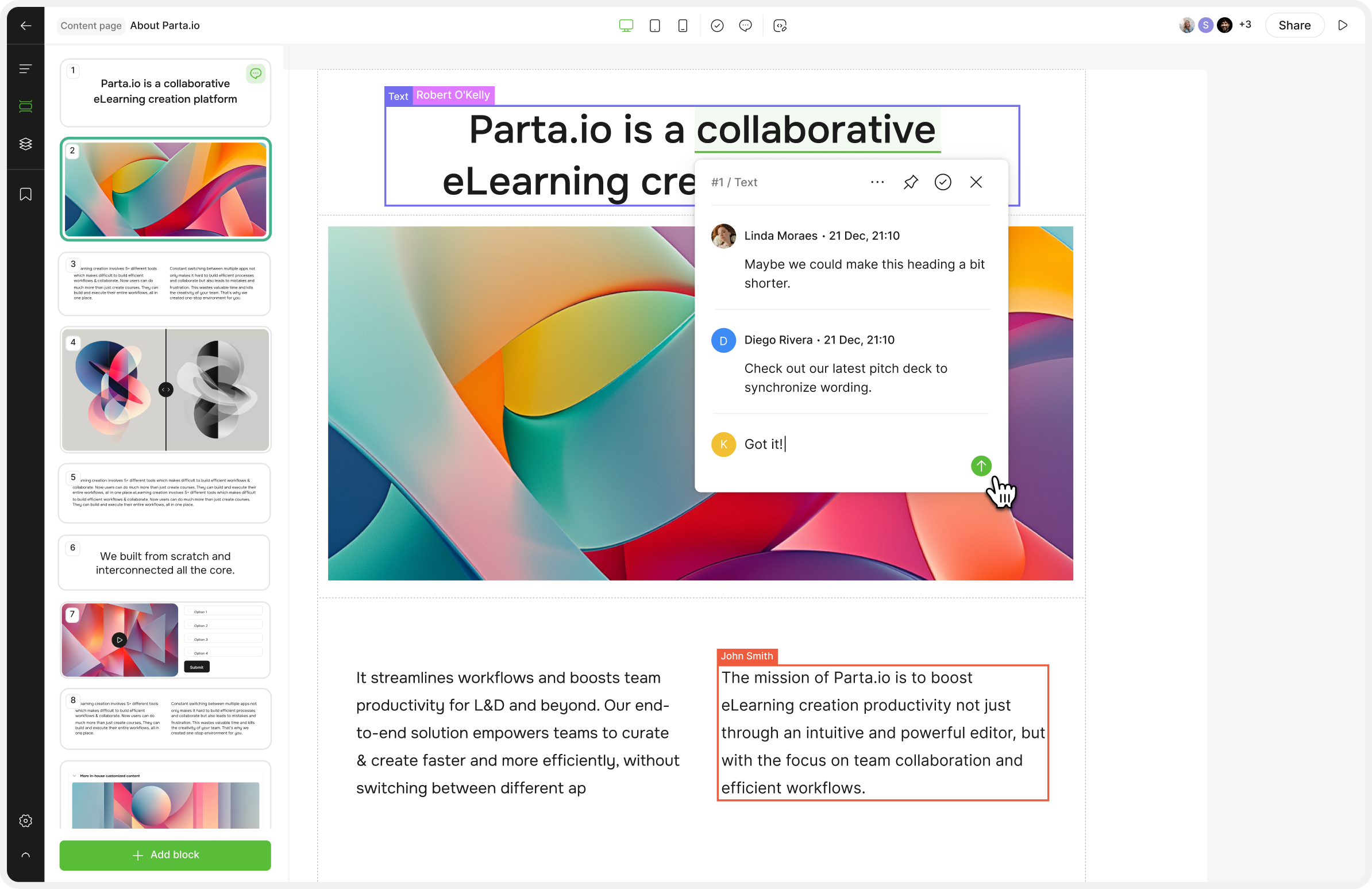The image size is (1372, 889).
Task: Open settings gear in sidebar
Action: (x=25, y=821)
